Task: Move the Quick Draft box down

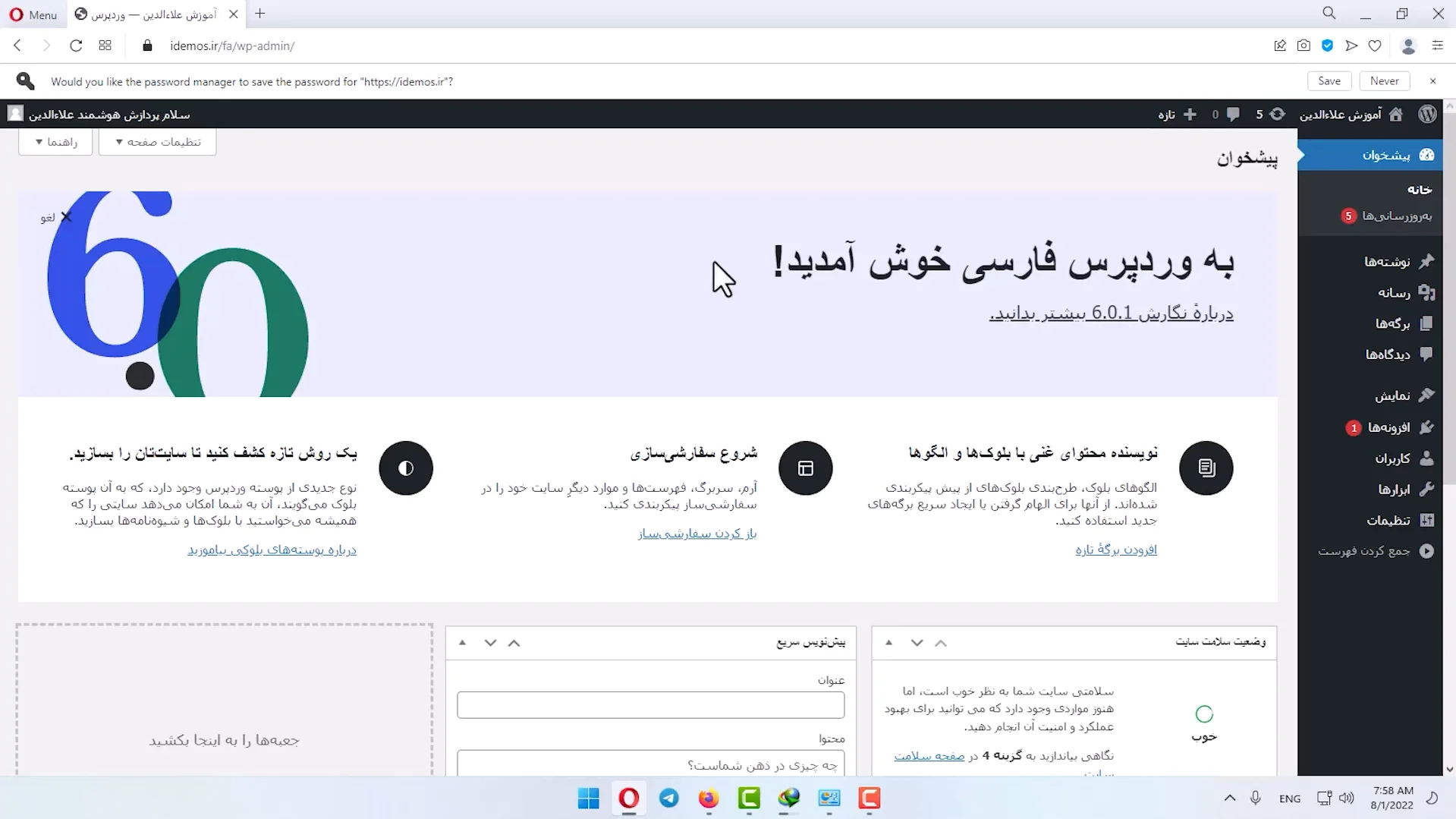Action: [x=490, y=643]
